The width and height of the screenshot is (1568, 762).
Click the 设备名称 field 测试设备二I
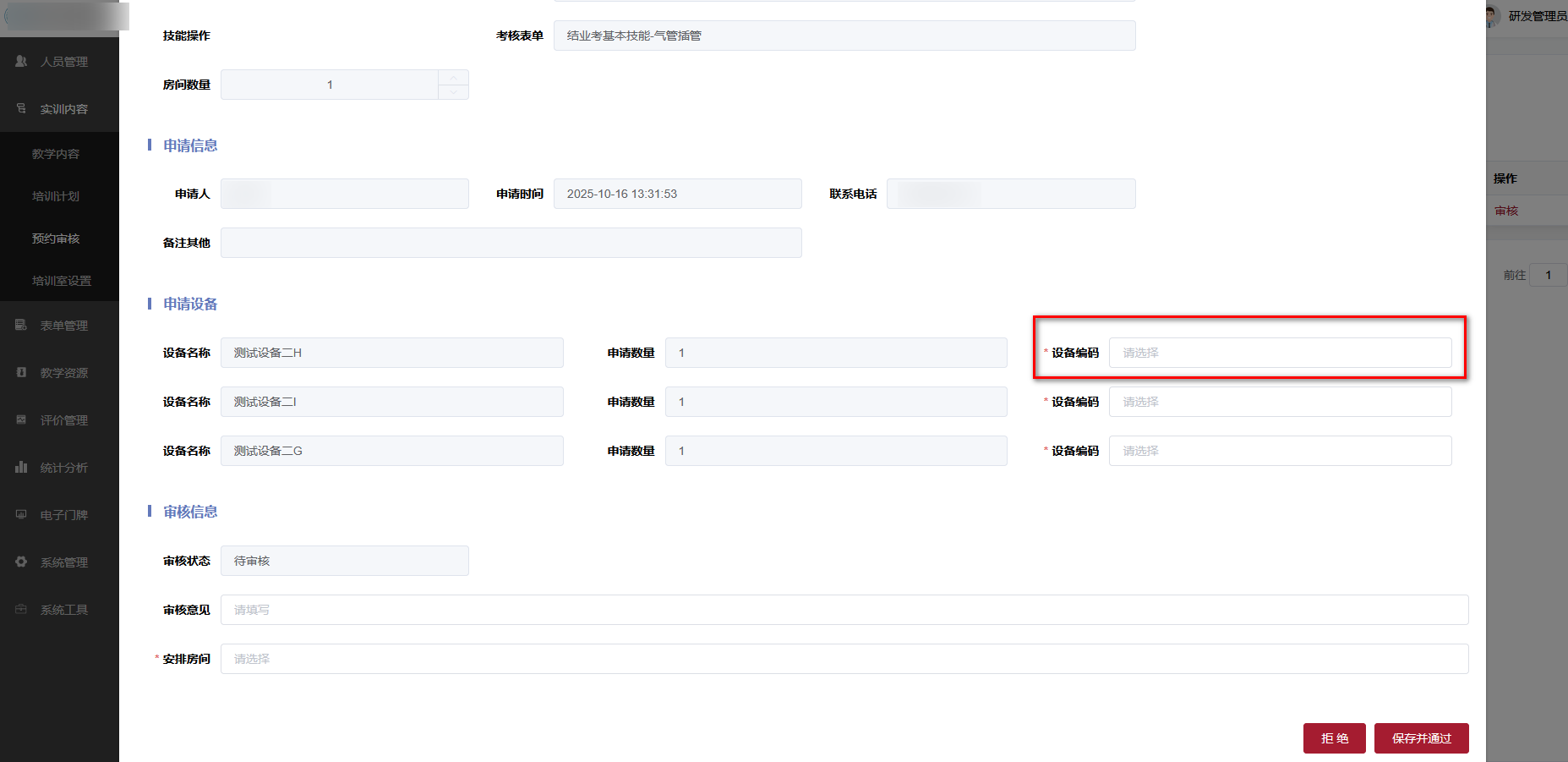pyautogui.click(x=392, y=402)
